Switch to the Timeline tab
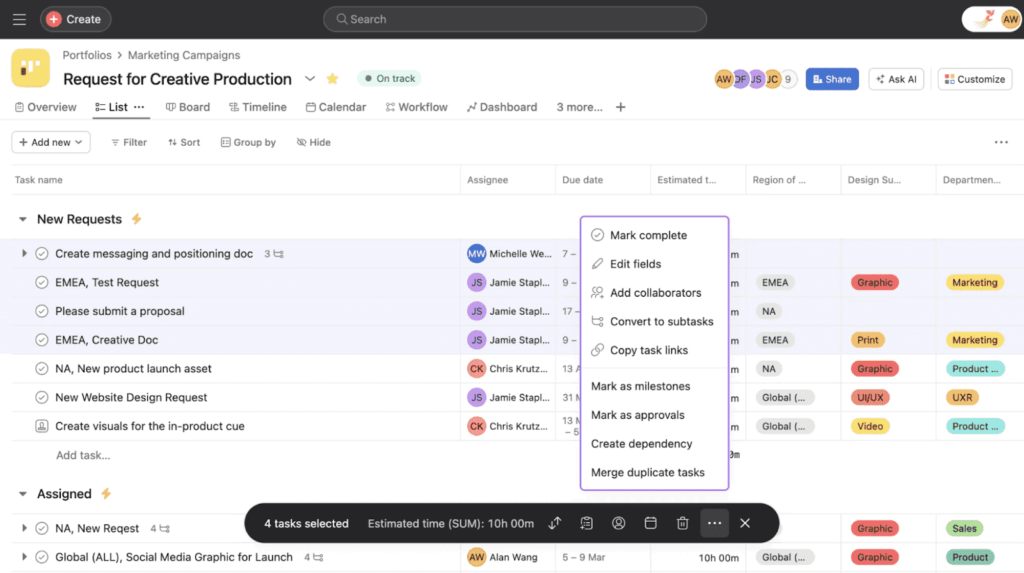The image size is (1024, 573). click(x=257, y=107)
